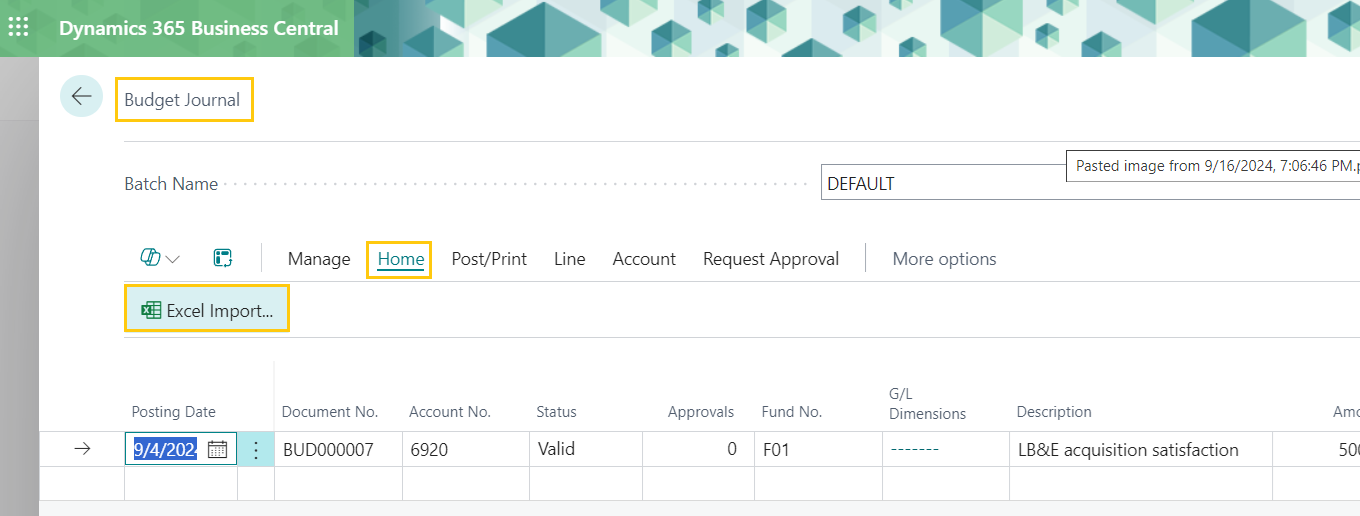Screen dimensions: 1360x516
Task: Click the Excel Import button
Action: point(207,310)
